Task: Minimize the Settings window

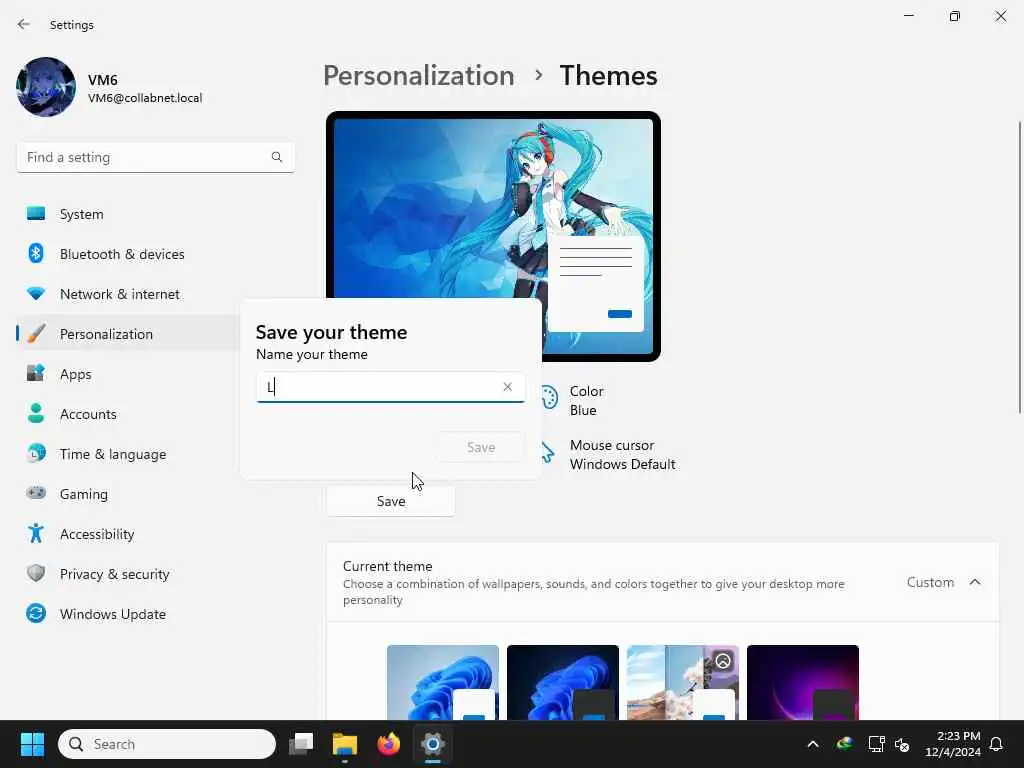Action: click(x=908, y=16)
